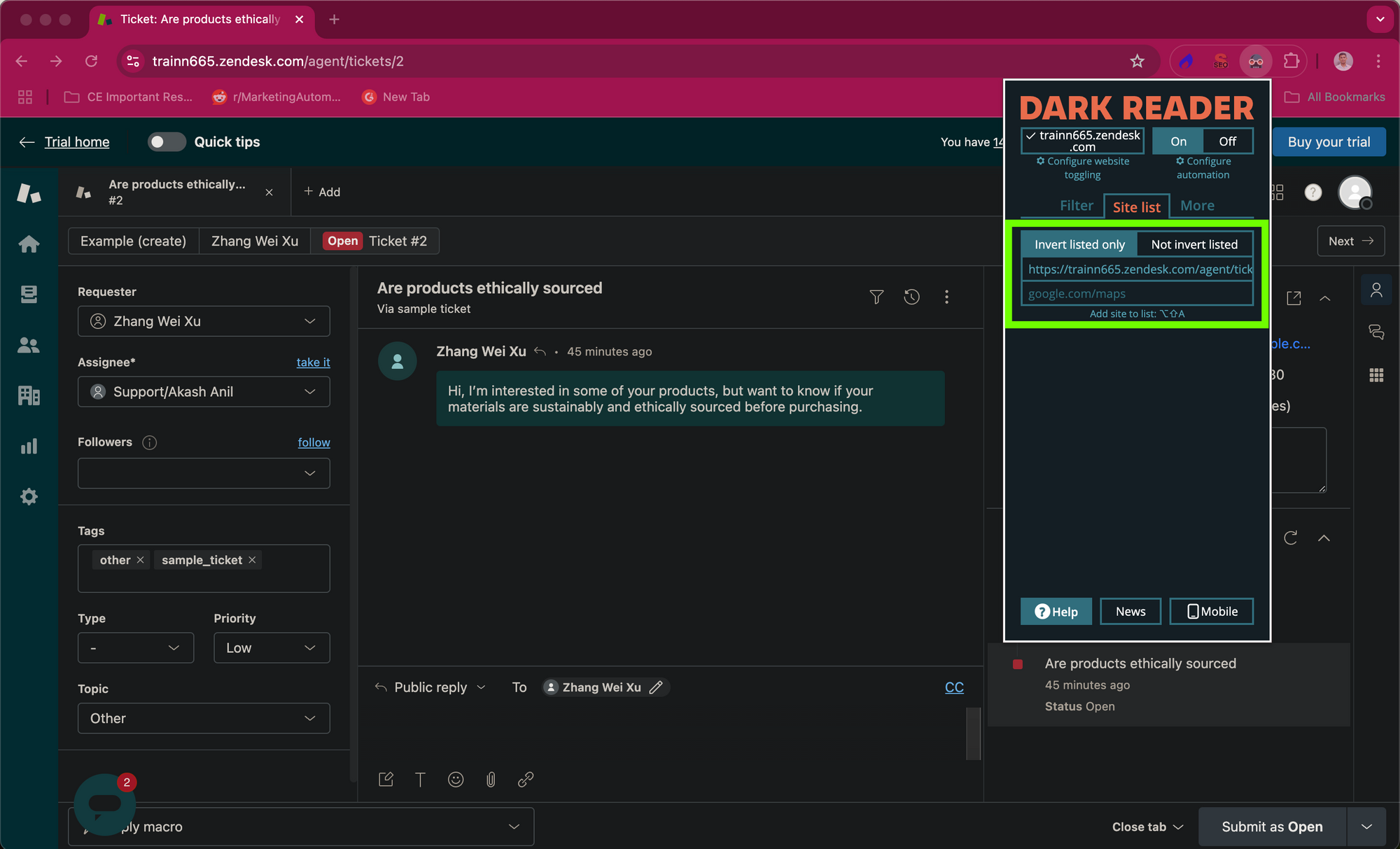This screenshot has height=849, width=1400.
Task: Click the insert link icon in reply toolbar
Action: click(526, 780)
